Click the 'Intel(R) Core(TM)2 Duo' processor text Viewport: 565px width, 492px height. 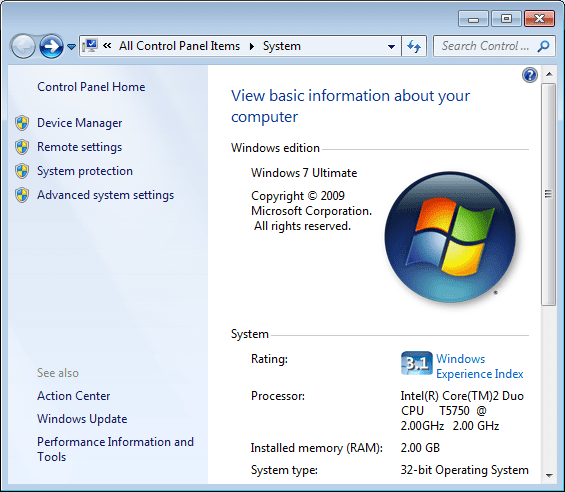(462, 396)
